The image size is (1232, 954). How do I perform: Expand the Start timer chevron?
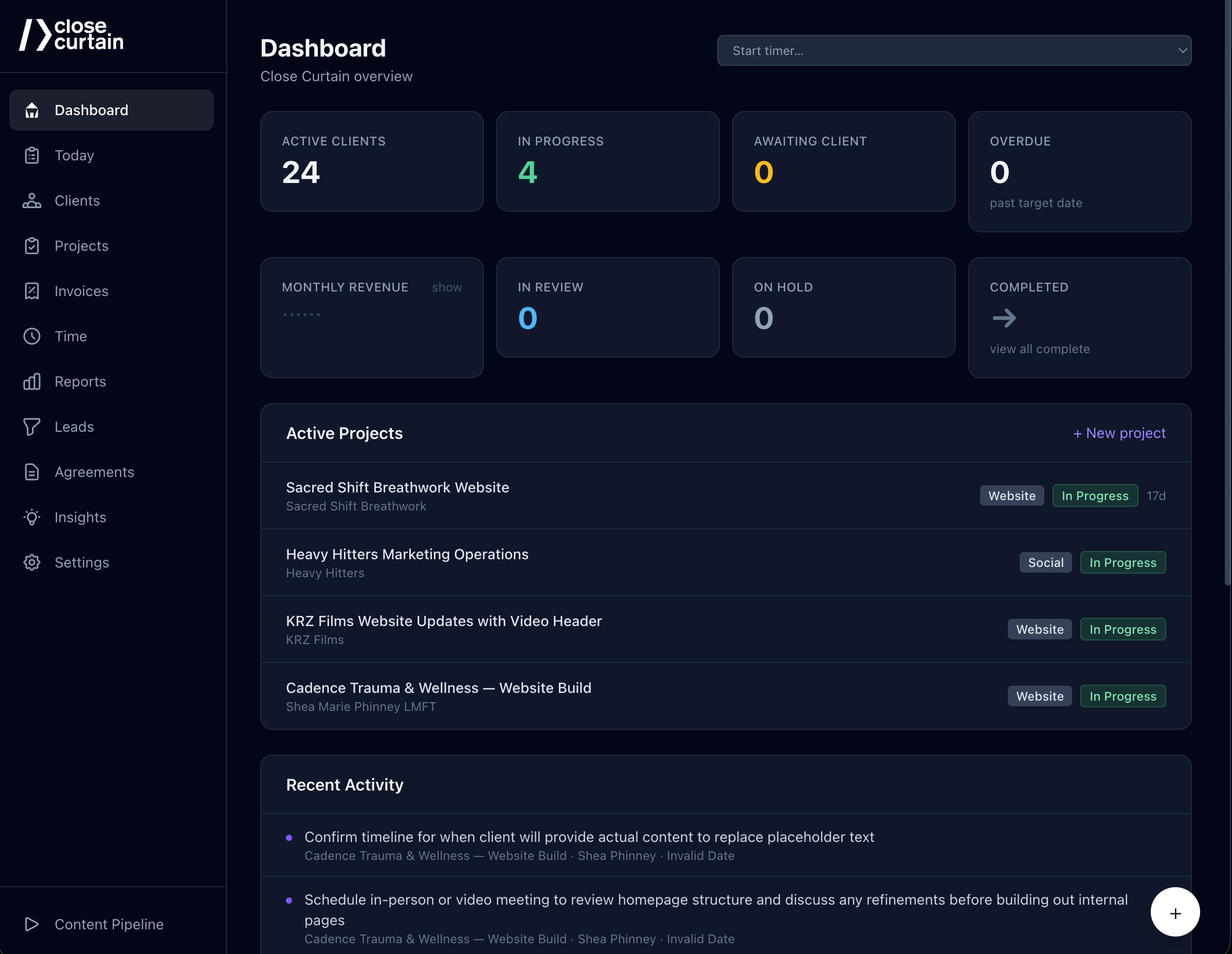(1182, 51)
